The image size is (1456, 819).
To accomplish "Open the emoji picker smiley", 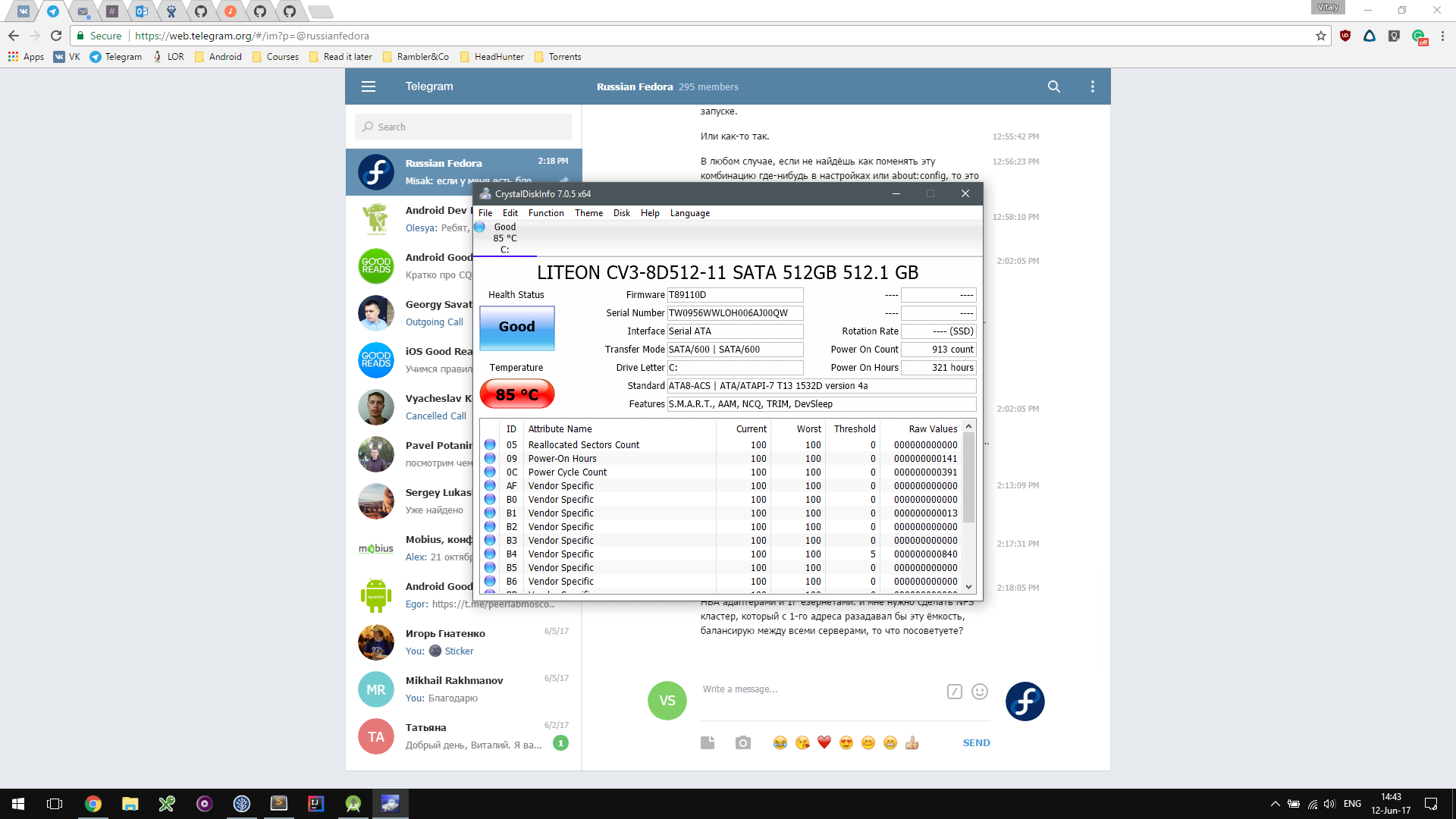I will (x=980, y=692).
